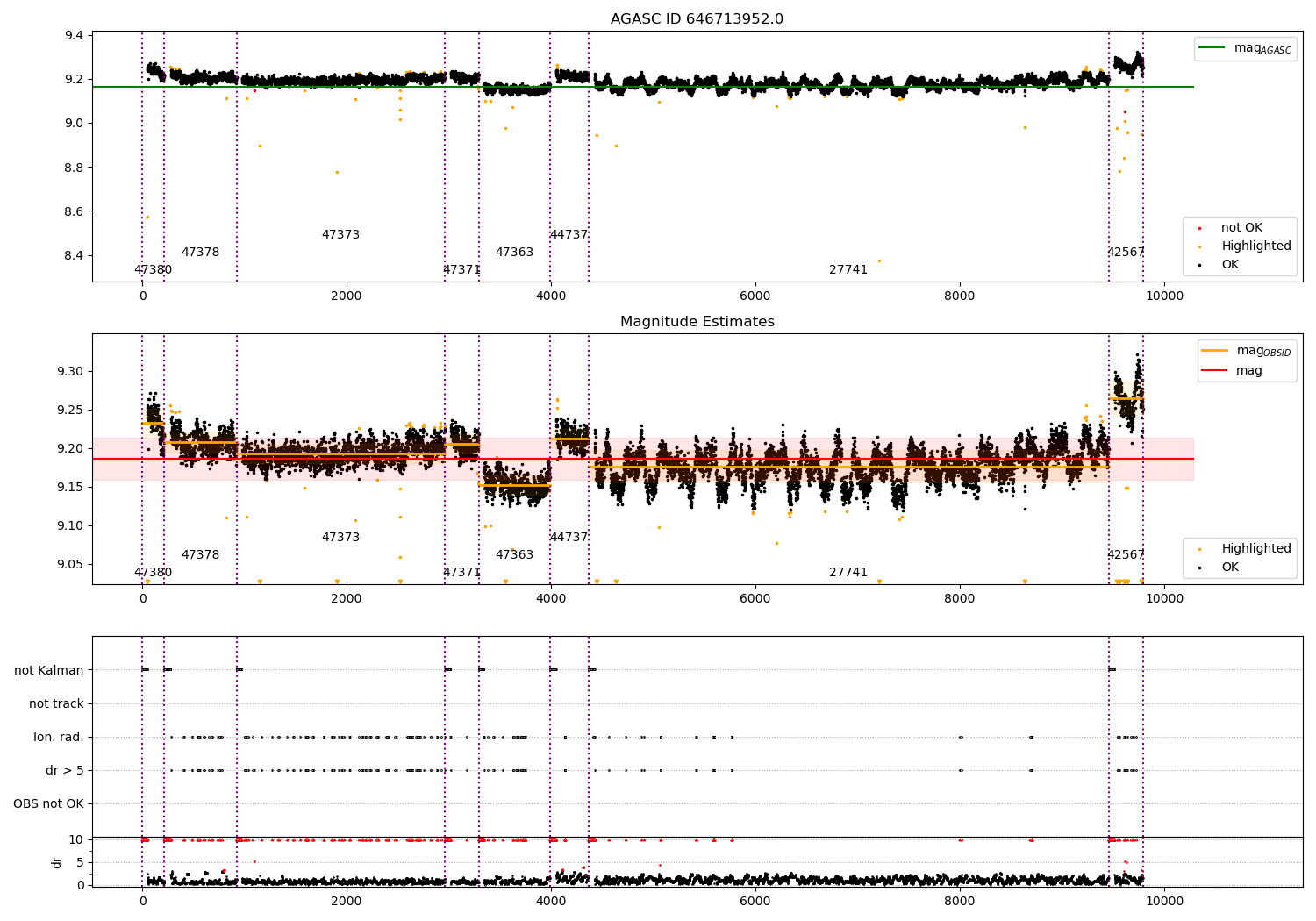The height and width of the screenshot is (921, 1316).
Task: Click x-axis tick 4000 under middle plot
Action: click(551, 598)
